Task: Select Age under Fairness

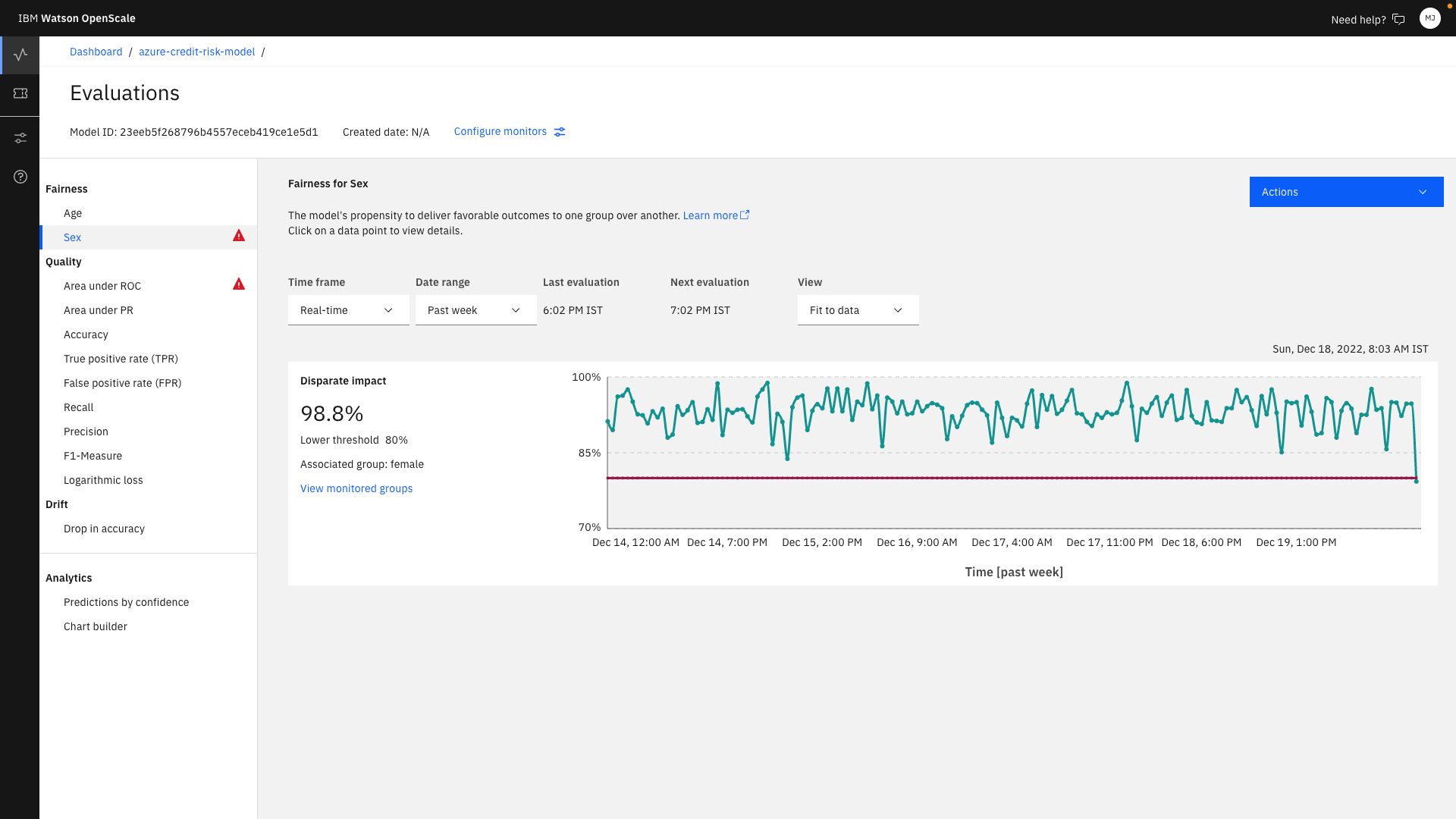Action: point(73,213)
